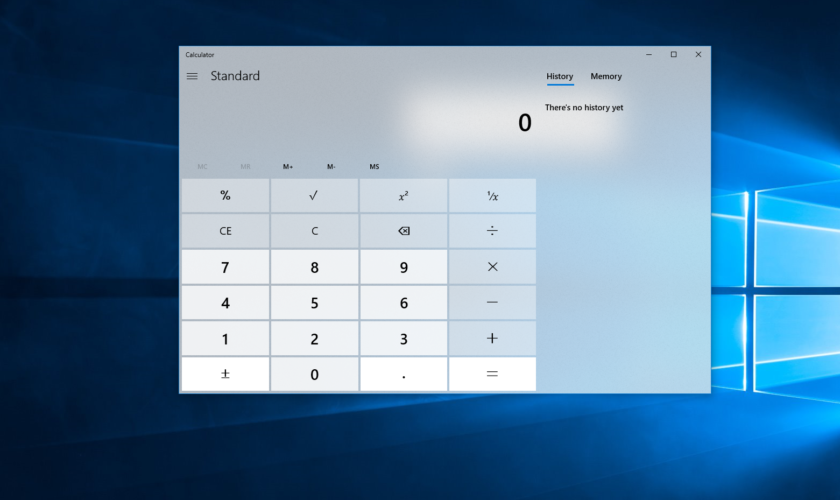Screen dimensions: 840x500
Task: Click the percent key
Action: click(225, 196)
